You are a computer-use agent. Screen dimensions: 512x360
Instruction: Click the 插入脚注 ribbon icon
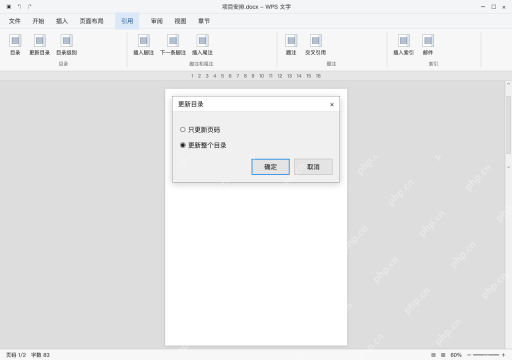pyautogui.click(x=144, y=41)
